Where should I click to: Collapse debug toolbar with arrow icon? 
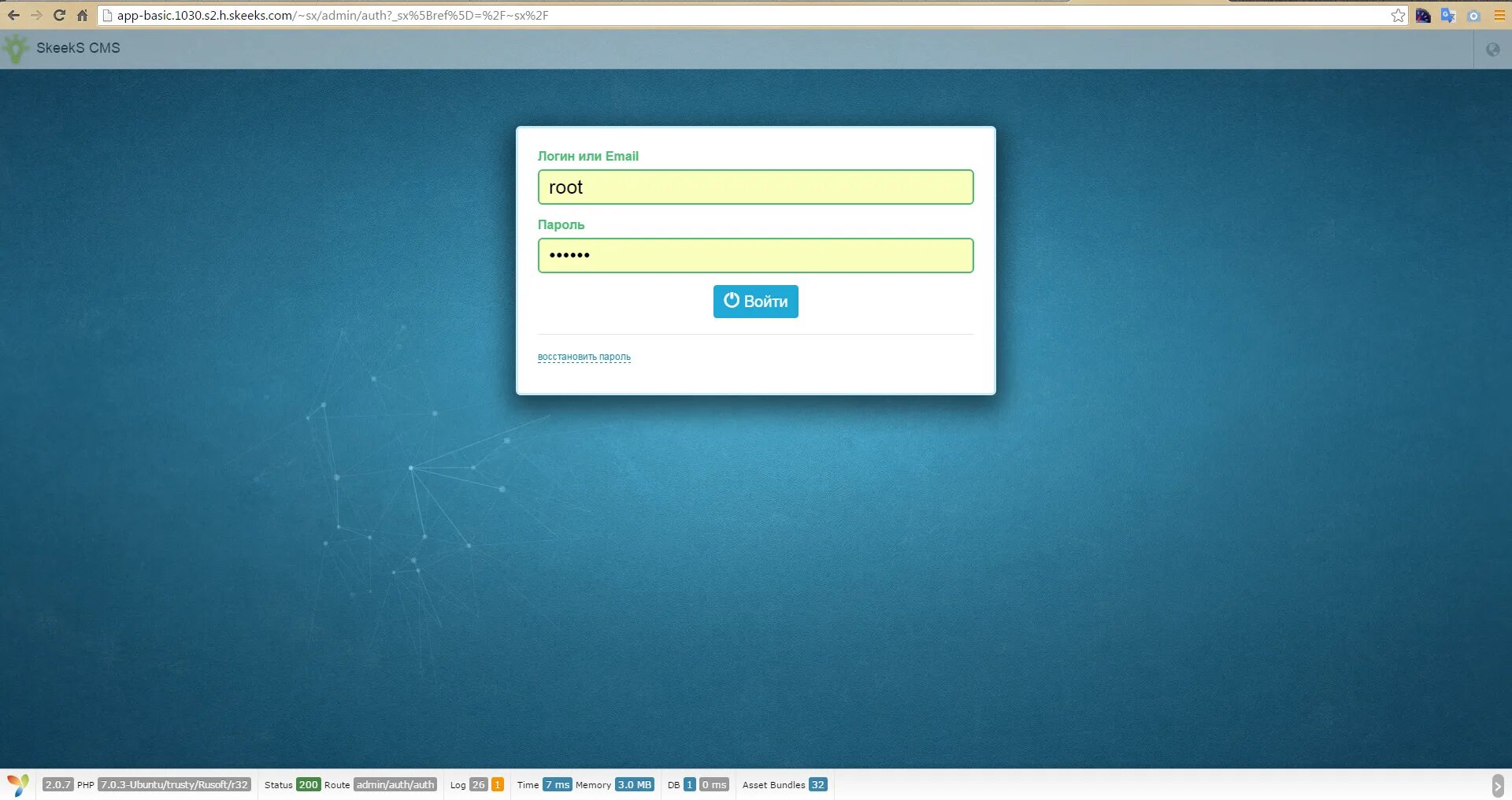pyautogui.click(x=1497, y=785)
